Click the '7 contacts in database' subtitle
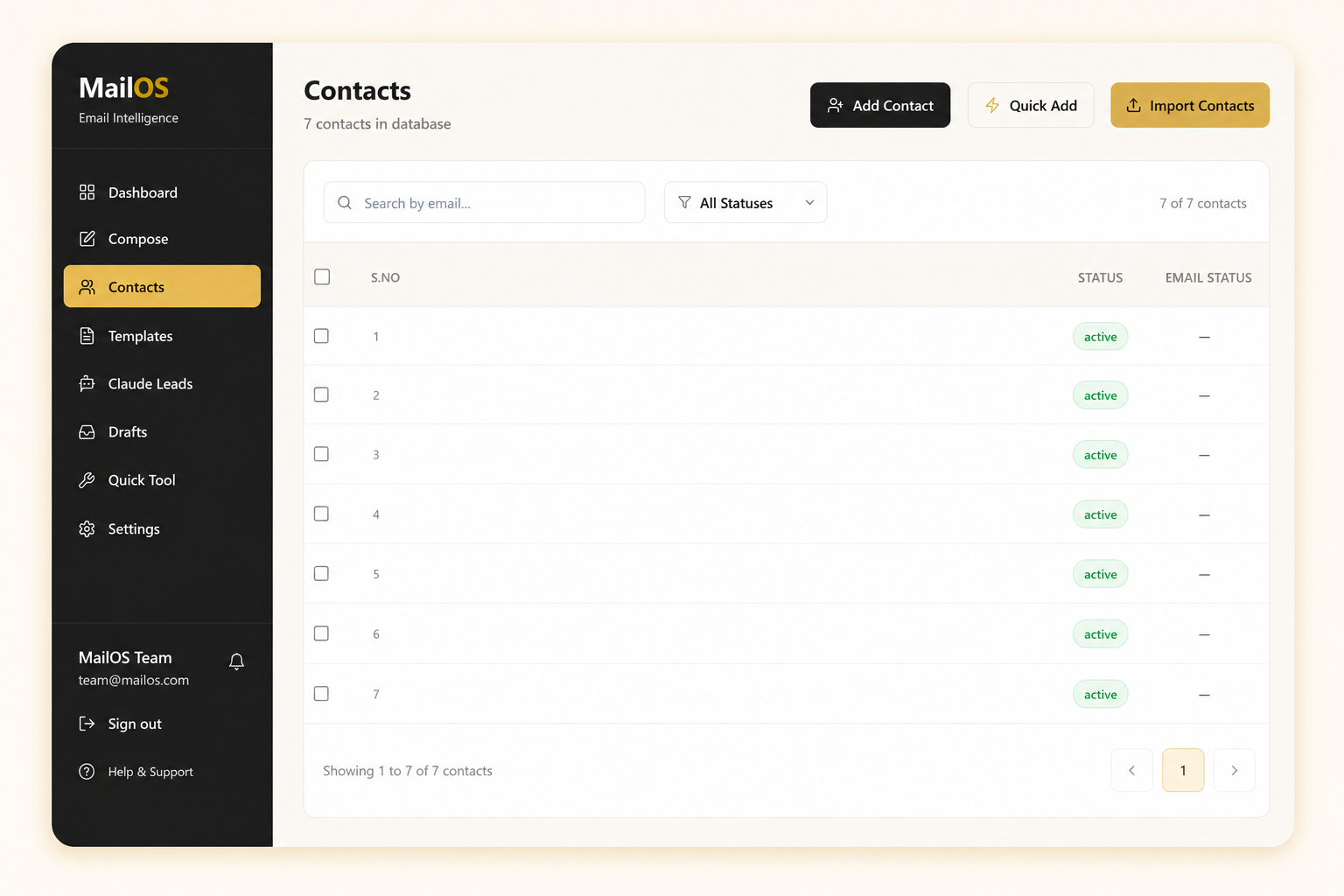1344x896 pixels. coord(377,124)
